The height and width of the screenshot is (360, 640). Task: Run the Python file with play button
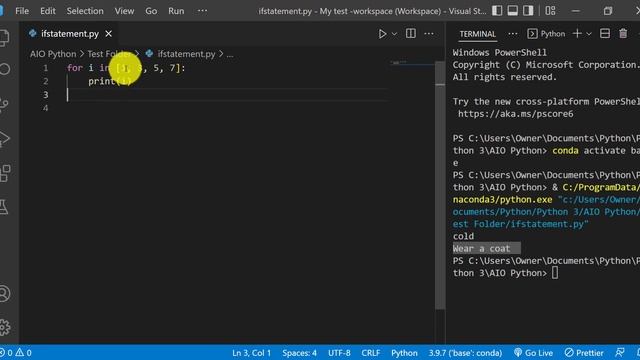(x=382, y=34)
